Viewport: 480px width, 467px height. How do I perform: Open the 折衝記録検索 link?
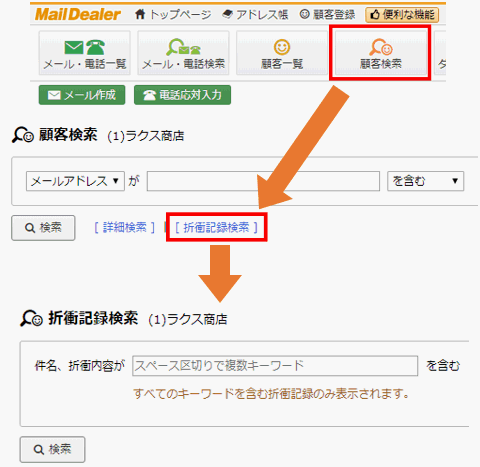(x=216, y=228)
